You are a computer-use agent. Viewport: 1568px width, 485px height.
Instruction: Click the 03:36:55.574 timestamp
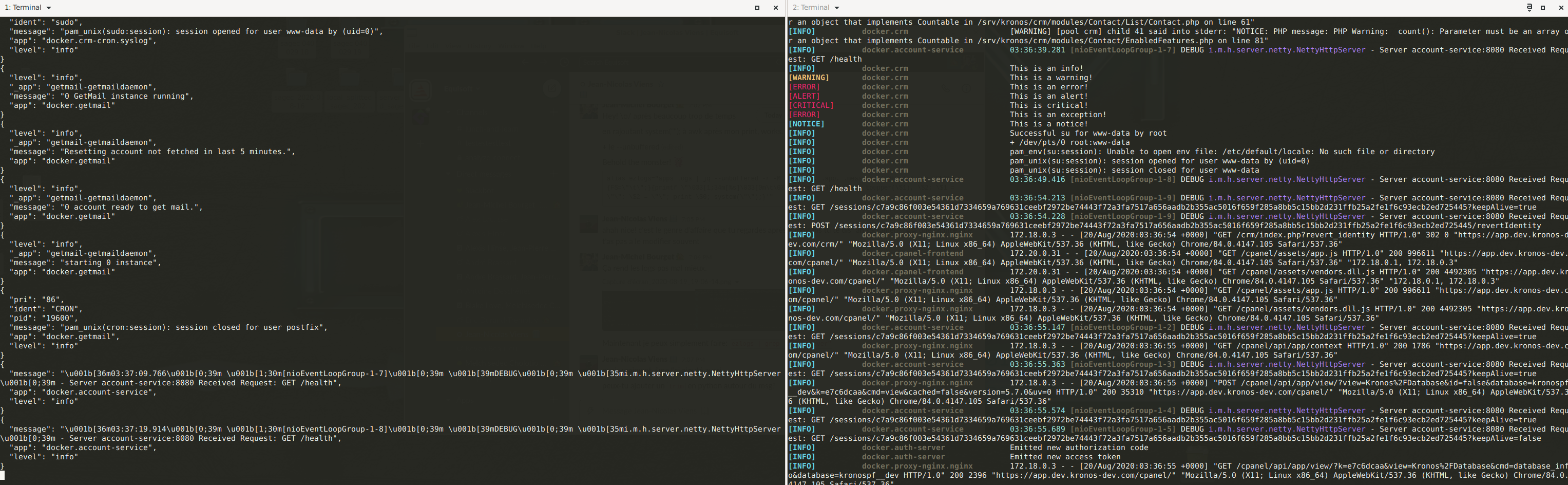tap(1037, 411)
